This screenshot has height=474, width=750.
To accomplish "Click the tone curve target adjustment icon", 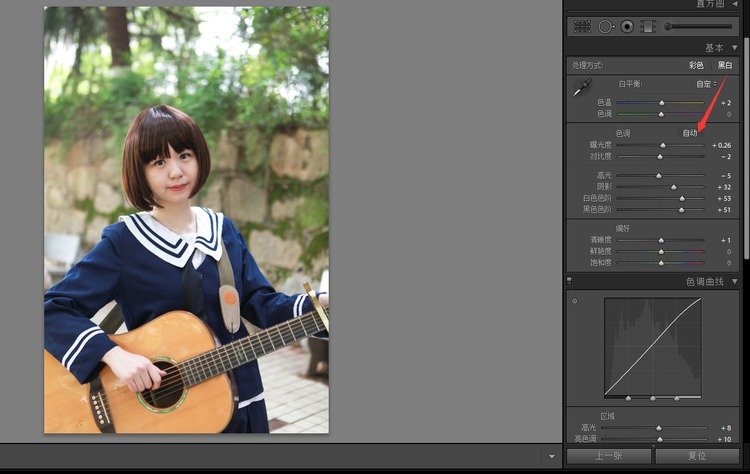I will [x=574, y=301].
